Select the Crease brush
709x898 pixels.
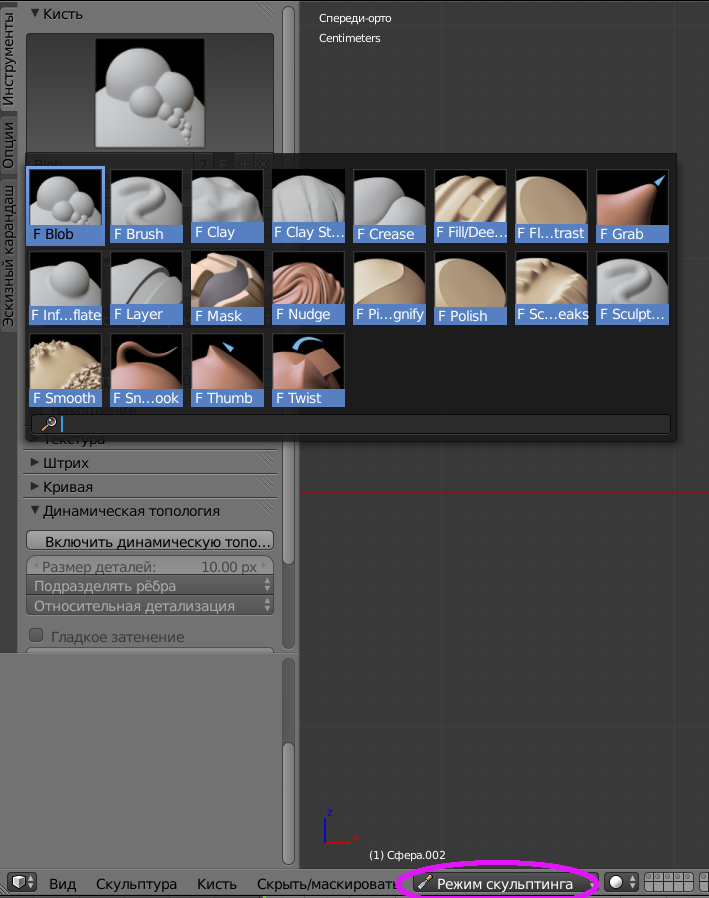389,206
